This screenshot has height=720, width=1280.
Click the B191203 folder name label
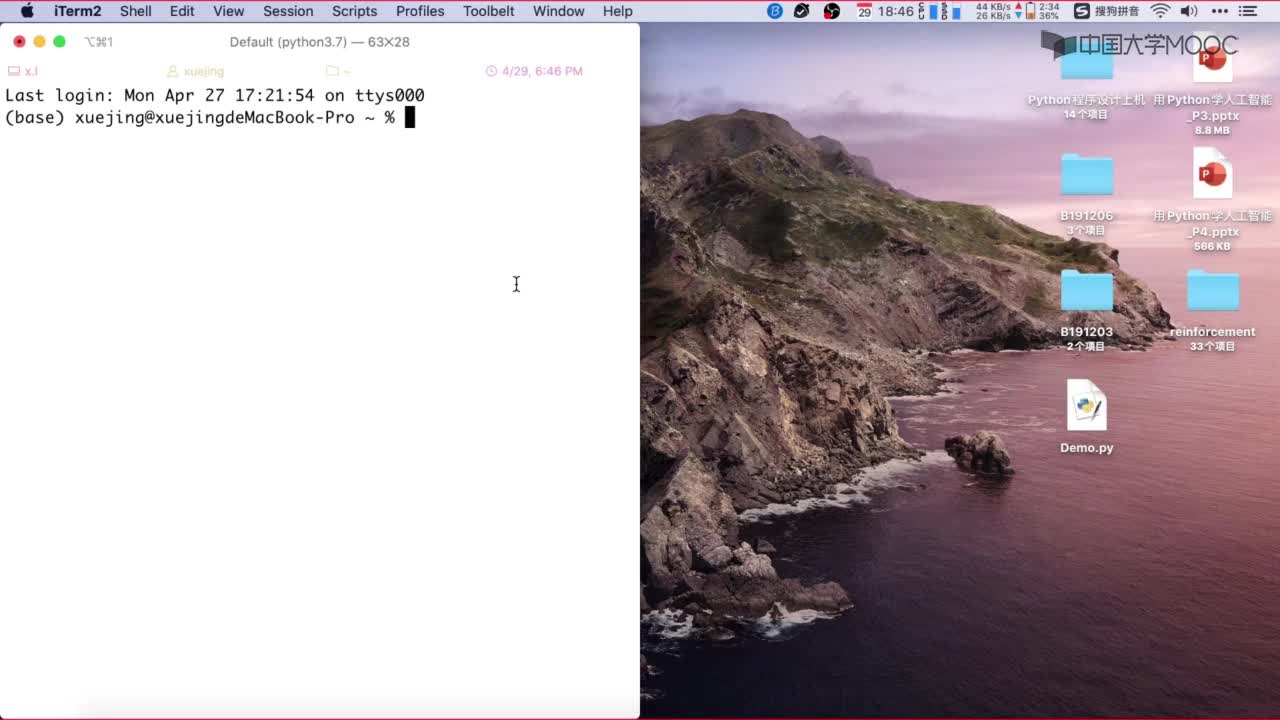pos(1087,332)
